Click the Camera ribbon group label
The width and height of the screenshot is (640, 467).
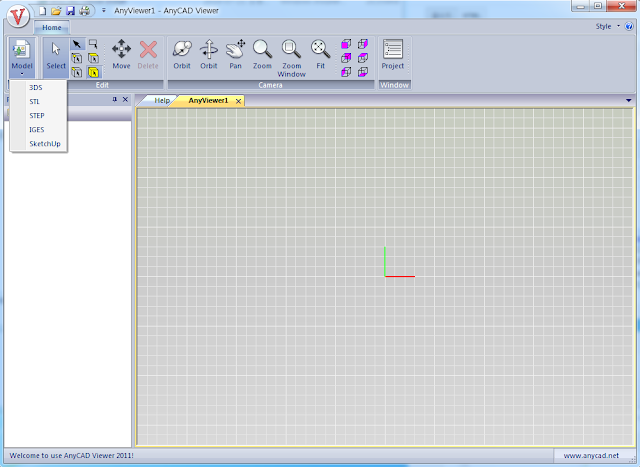[270, 85]
